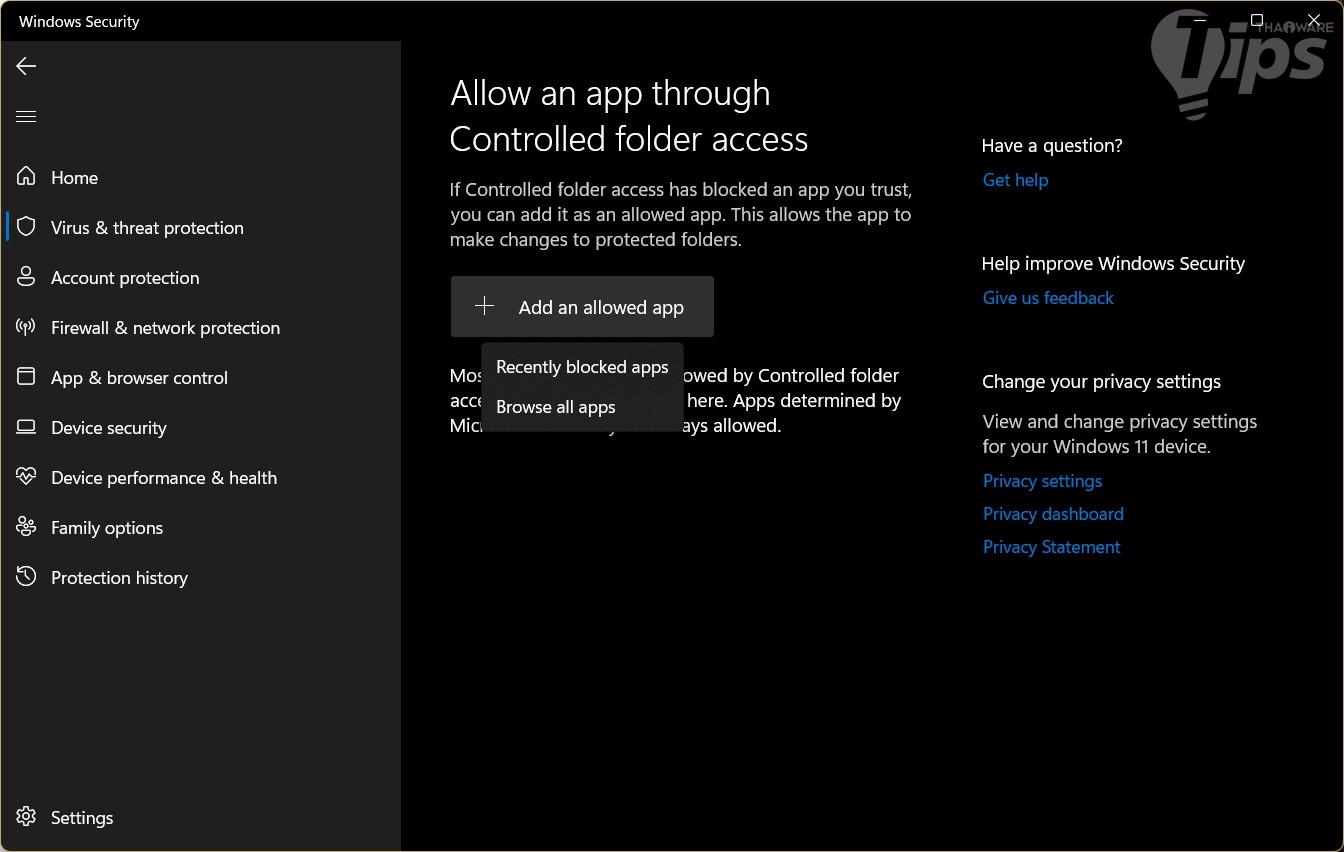
Task: Read the Privacy Statement link
Action: (1051, 547)
